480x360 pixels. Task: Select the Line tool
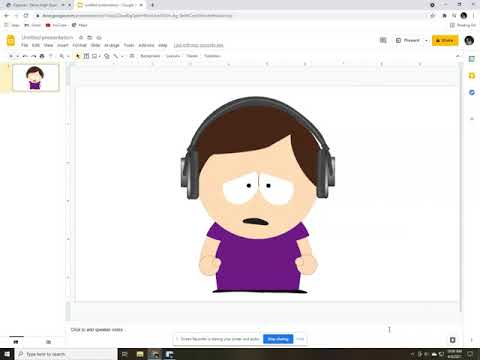(116, 56)
